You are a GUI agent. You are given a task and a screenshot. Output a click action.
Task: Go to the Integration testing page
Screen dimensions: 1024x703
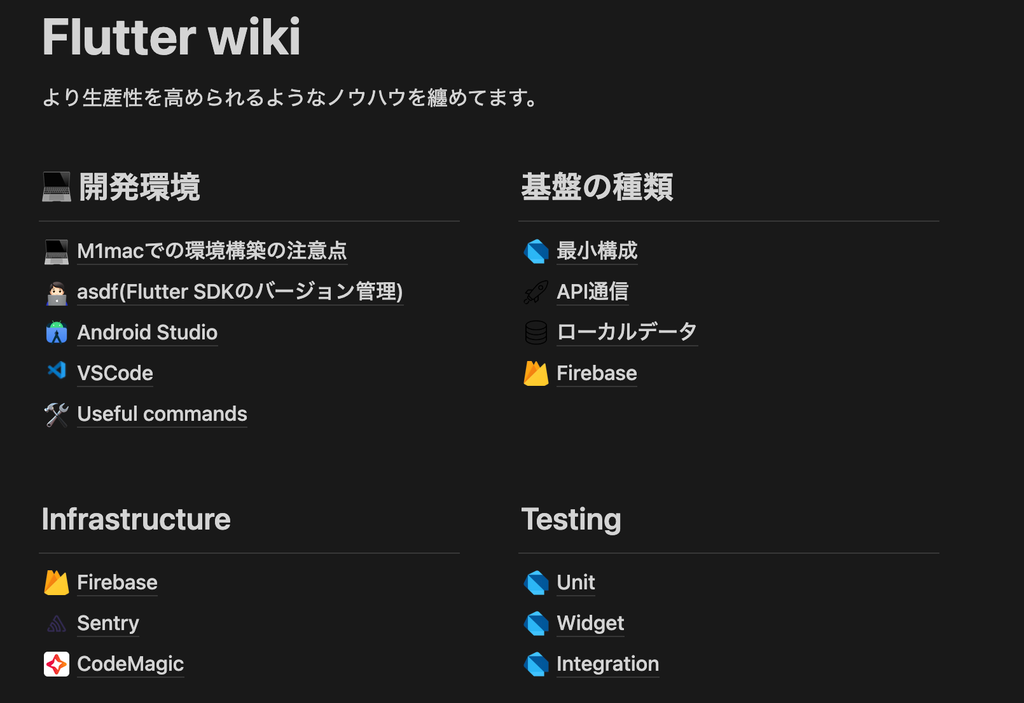[x=608, y=664]
